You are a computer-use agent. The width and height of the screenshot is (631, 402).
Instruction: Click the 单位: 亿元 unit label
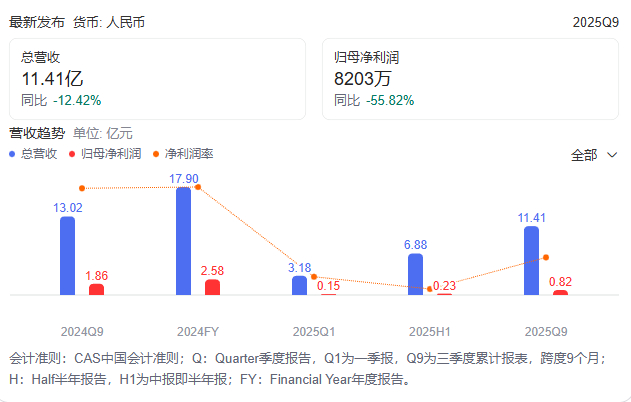103,133
